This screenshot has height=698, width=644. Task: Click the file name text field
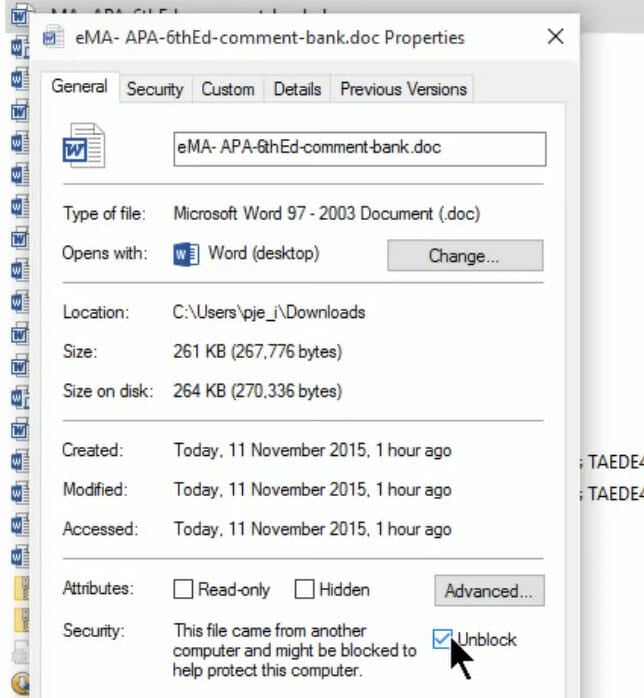[x=360, y=149]
